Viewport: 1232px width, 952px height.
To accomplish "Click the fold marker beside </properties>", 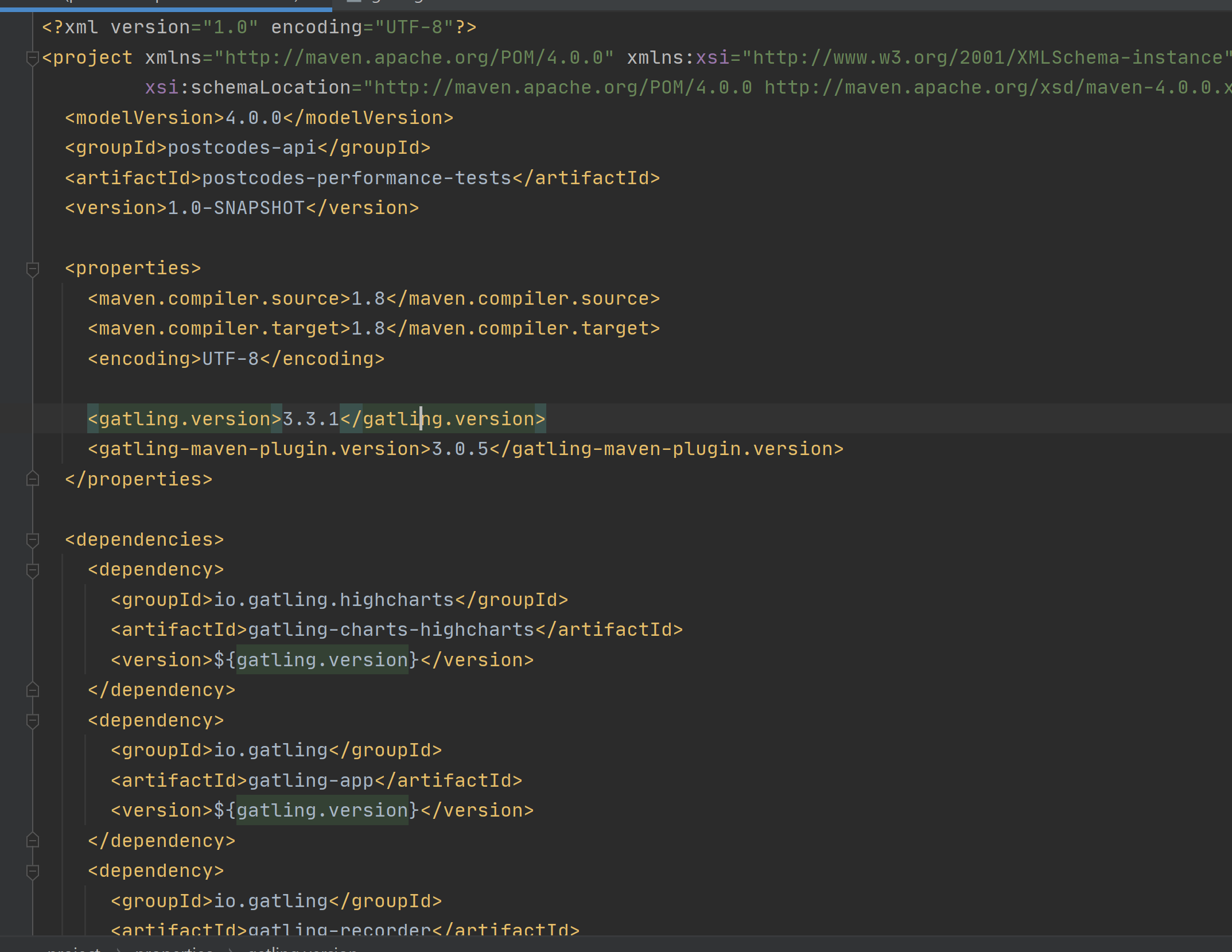I will point(32,479).
